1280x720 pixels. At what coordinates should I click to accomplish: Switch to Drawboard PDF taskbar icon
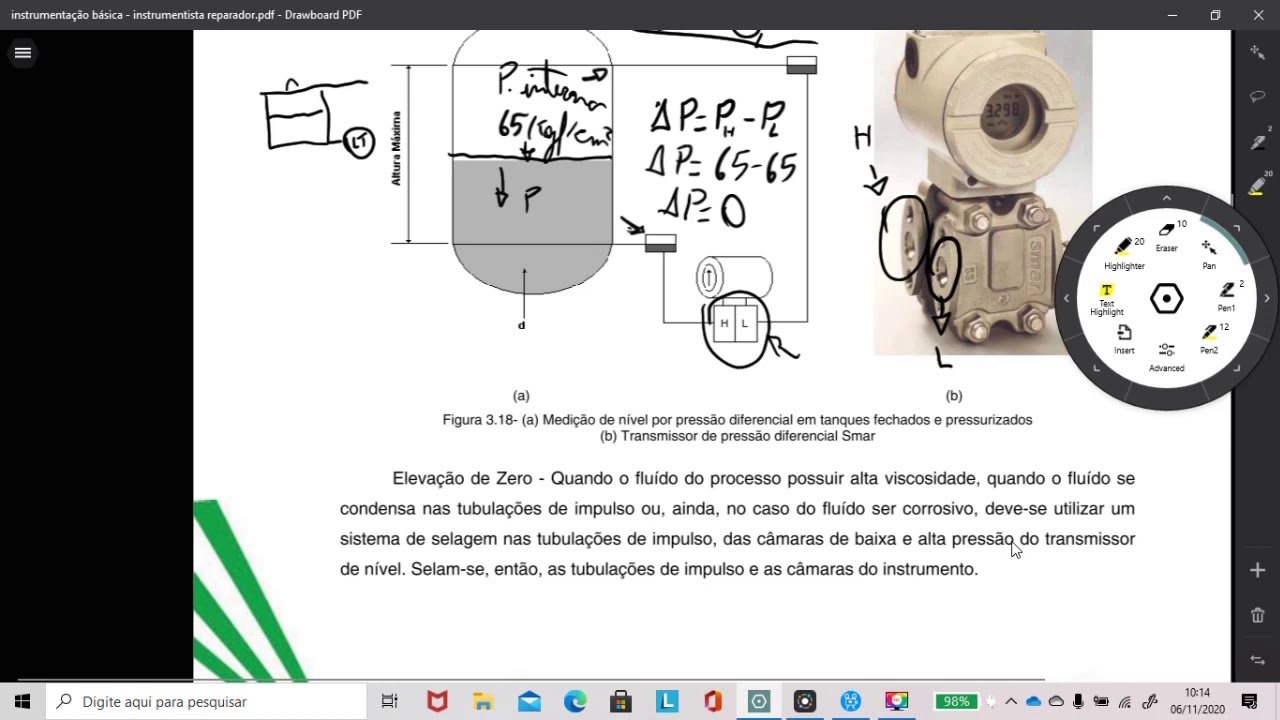tap(759, 701)
